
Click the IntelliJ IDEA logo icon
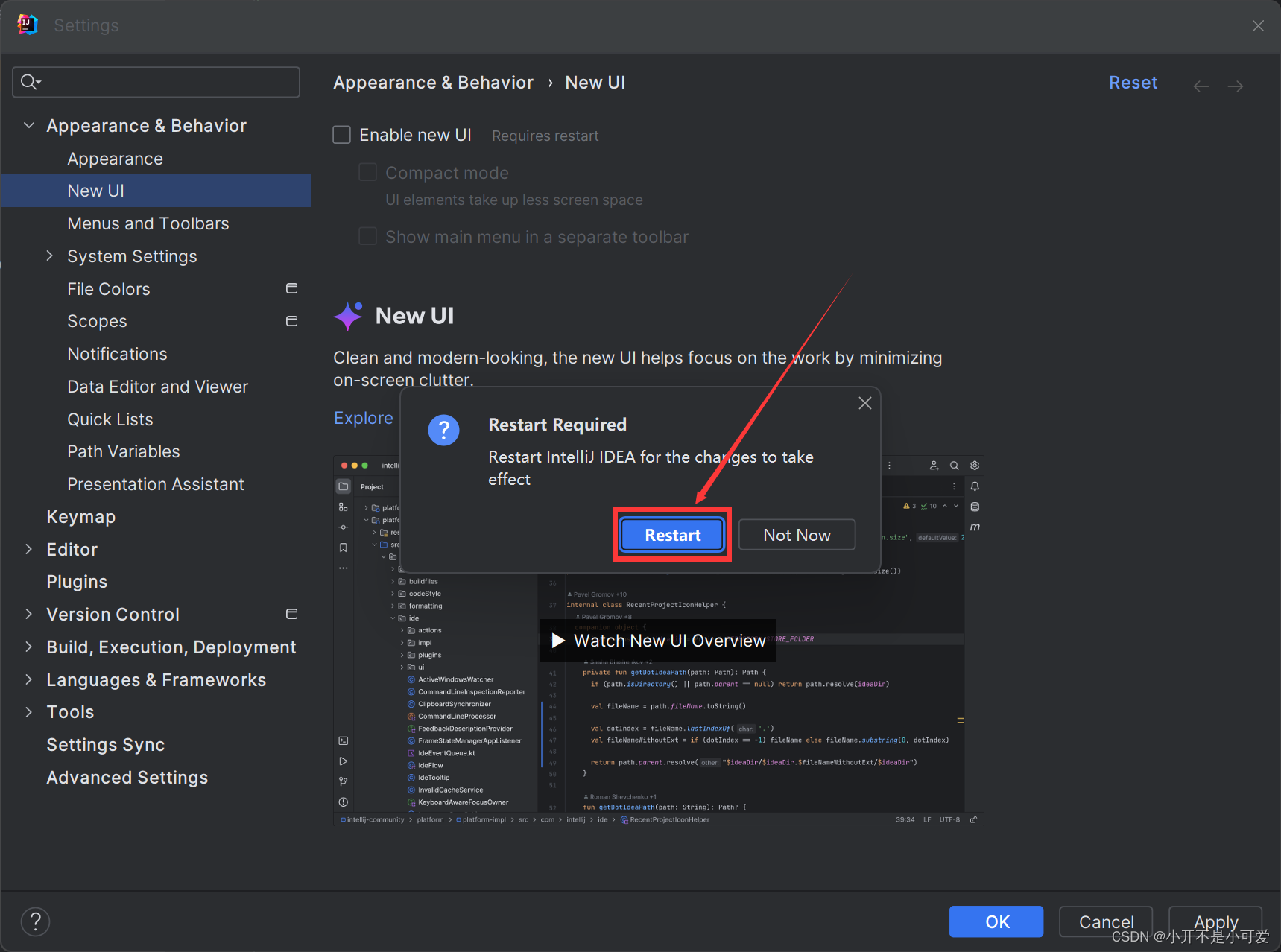27,25
